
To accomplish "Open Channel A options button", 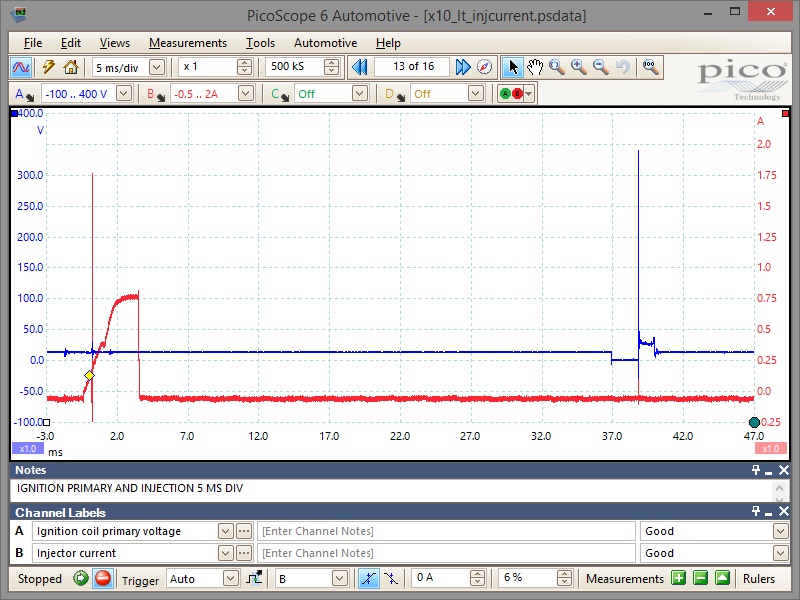I will click(24, 94).
